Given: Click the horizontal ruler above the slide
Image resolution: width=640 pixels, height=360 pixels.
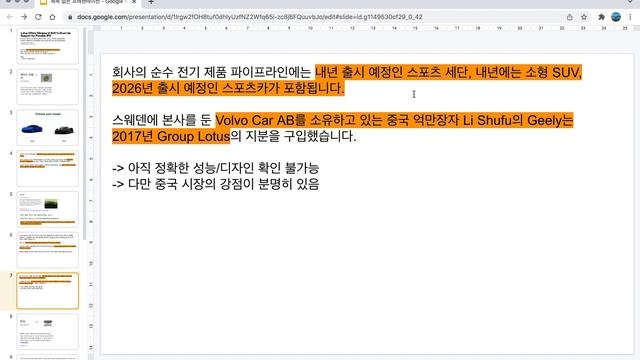Looking at the screenshot, I should (366, 28).
